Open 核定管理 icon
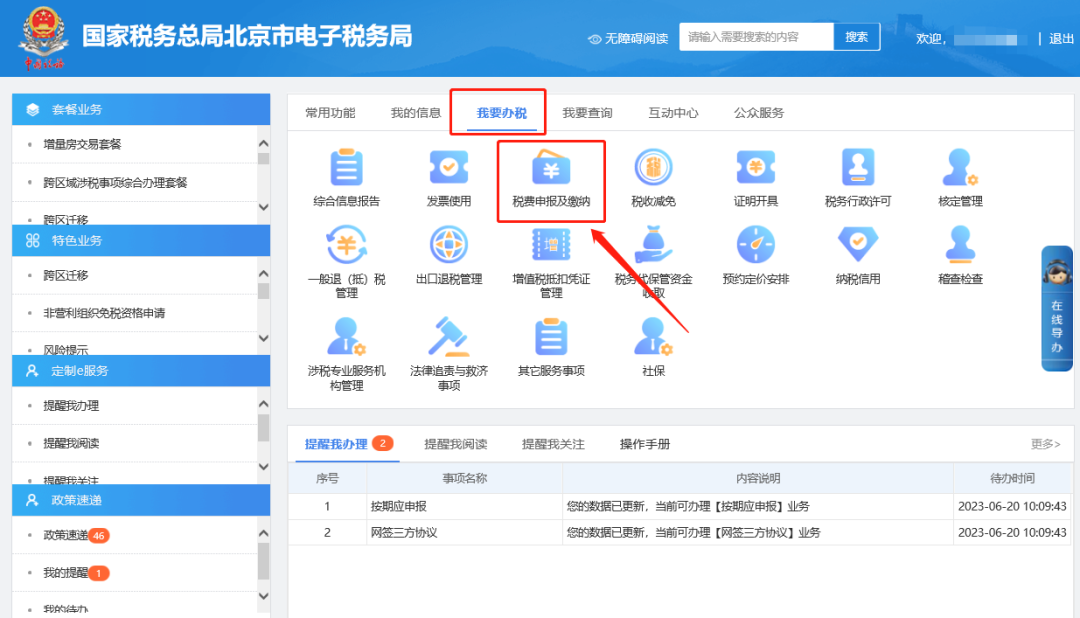 960,167
